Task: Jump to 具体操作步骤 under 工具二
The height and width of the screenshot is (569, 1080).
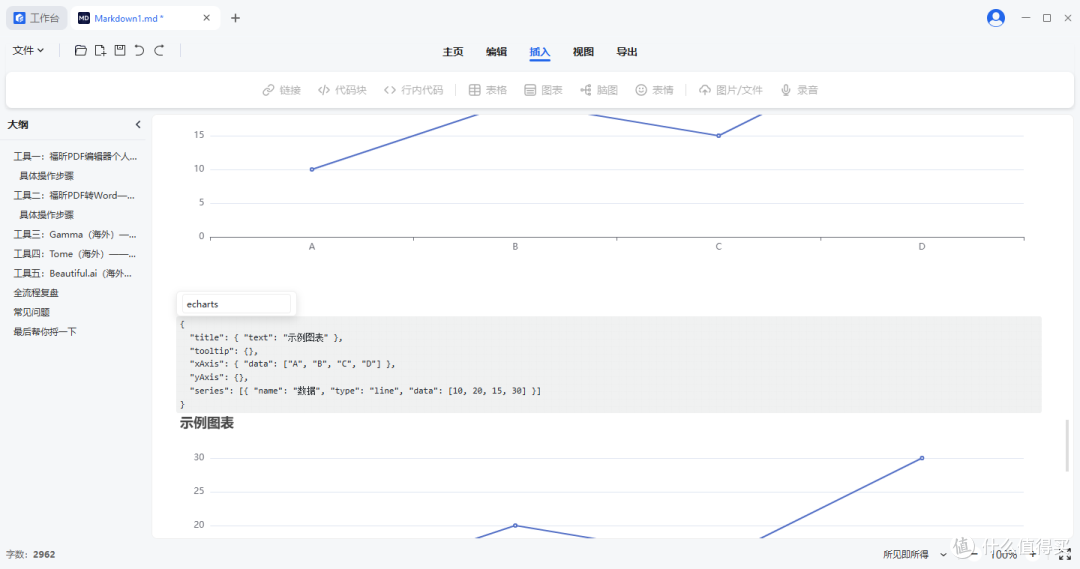Action: click(x=46, y=215)
